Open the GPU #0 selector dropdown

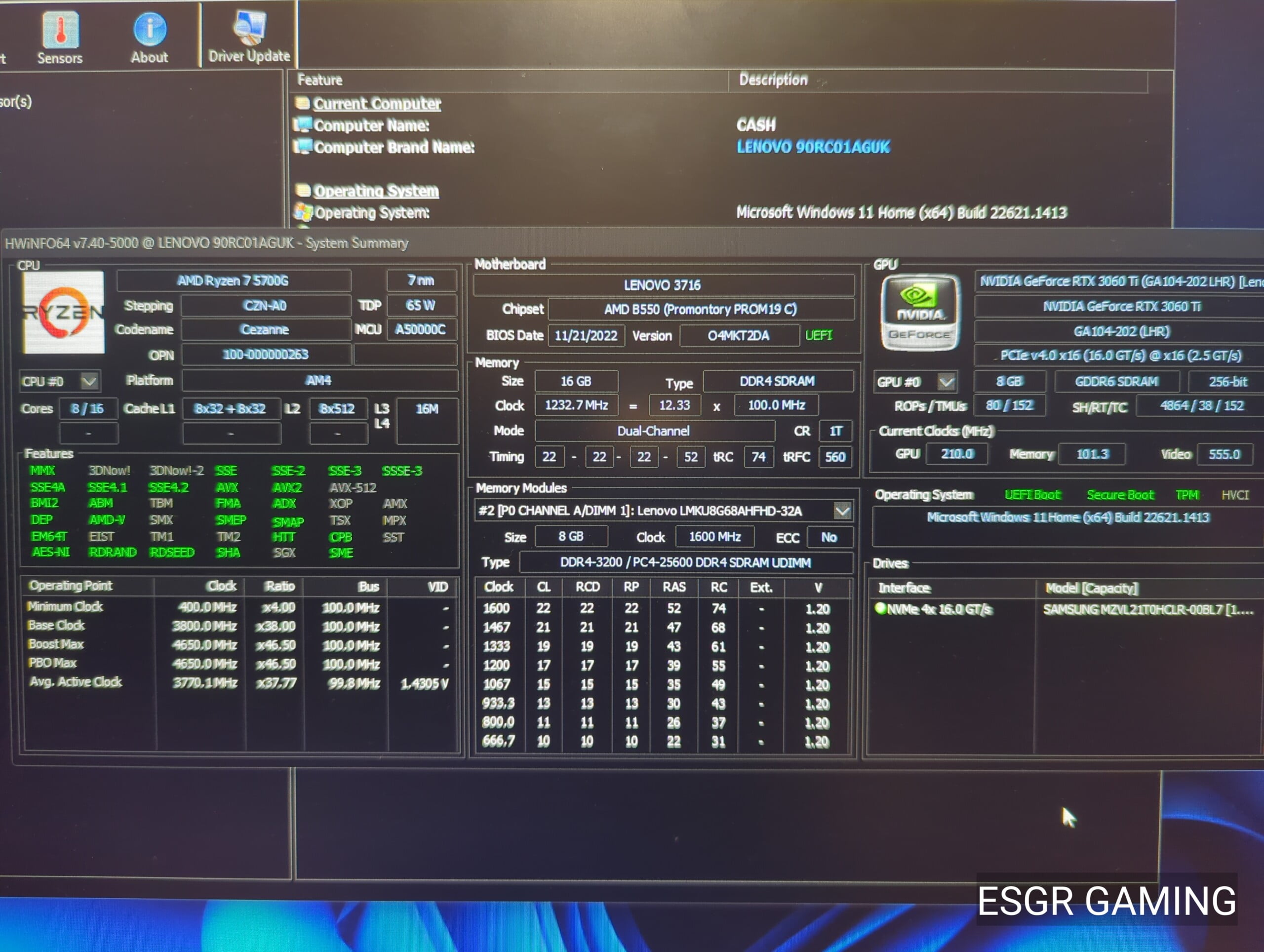coord(947,382)
